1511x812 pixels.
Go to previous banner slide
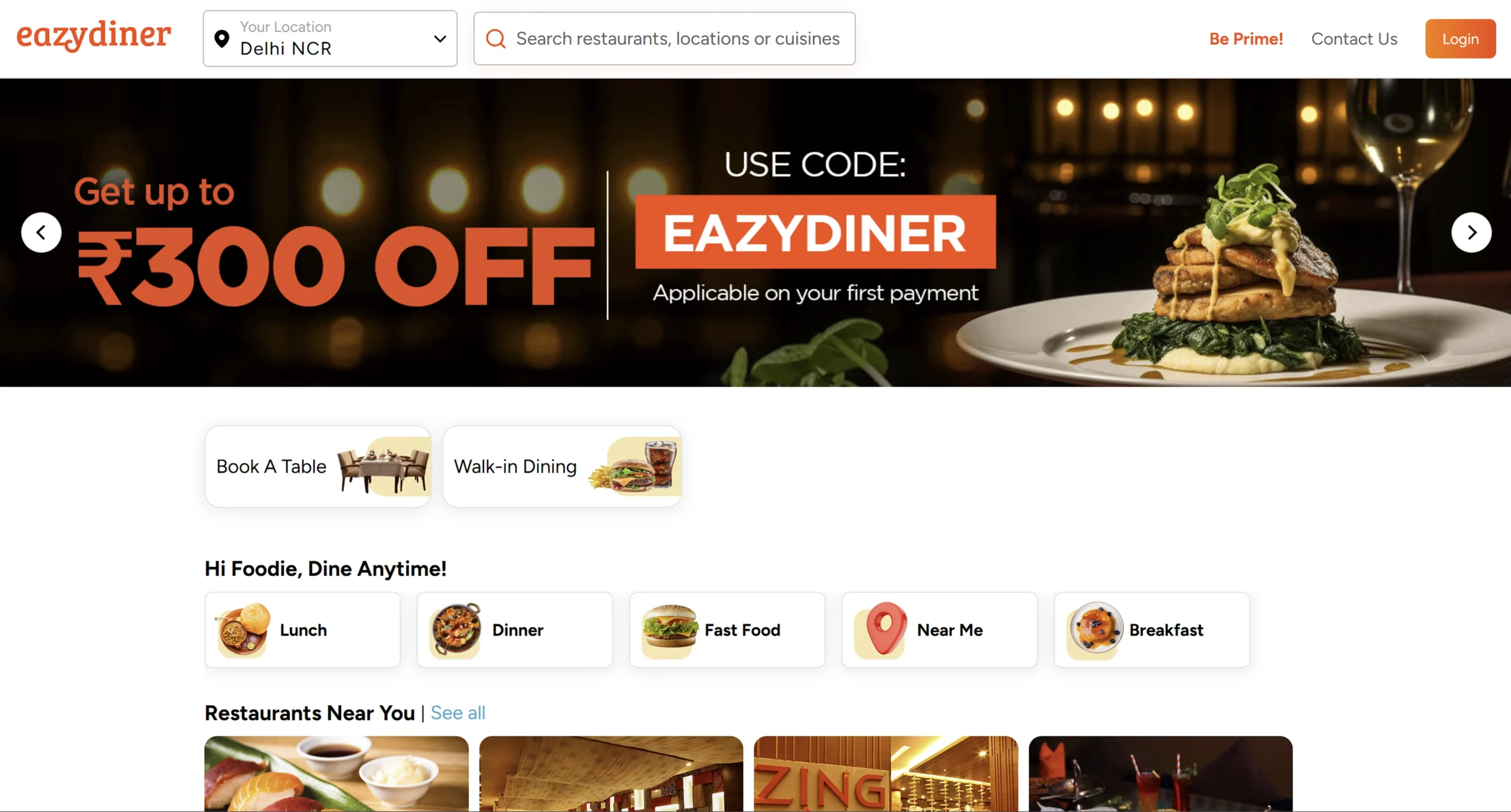(41, 233)
